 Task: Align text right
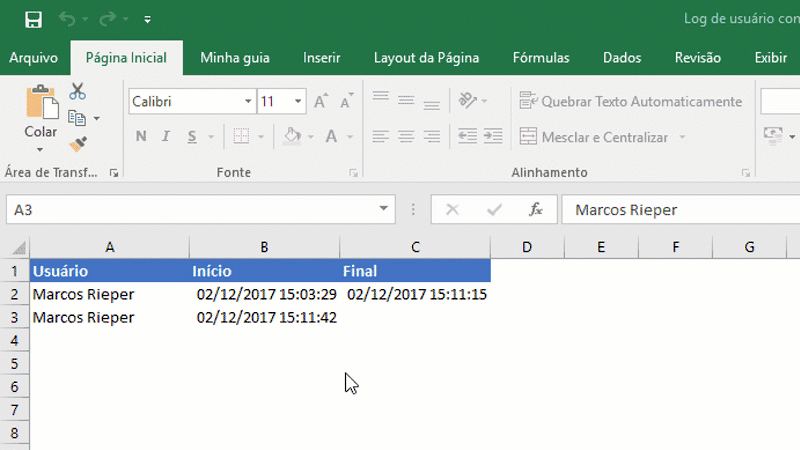432,136
